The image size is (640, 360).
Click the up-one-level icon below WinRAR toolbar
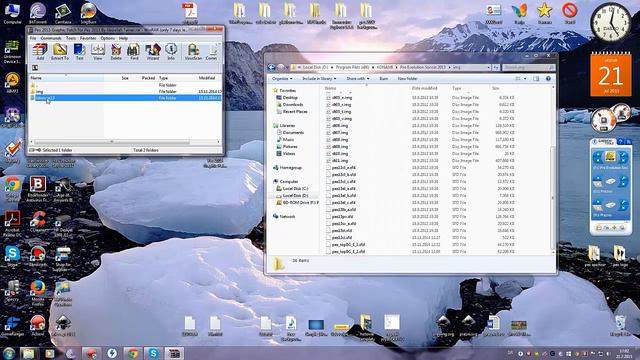[x=35, y=68]
